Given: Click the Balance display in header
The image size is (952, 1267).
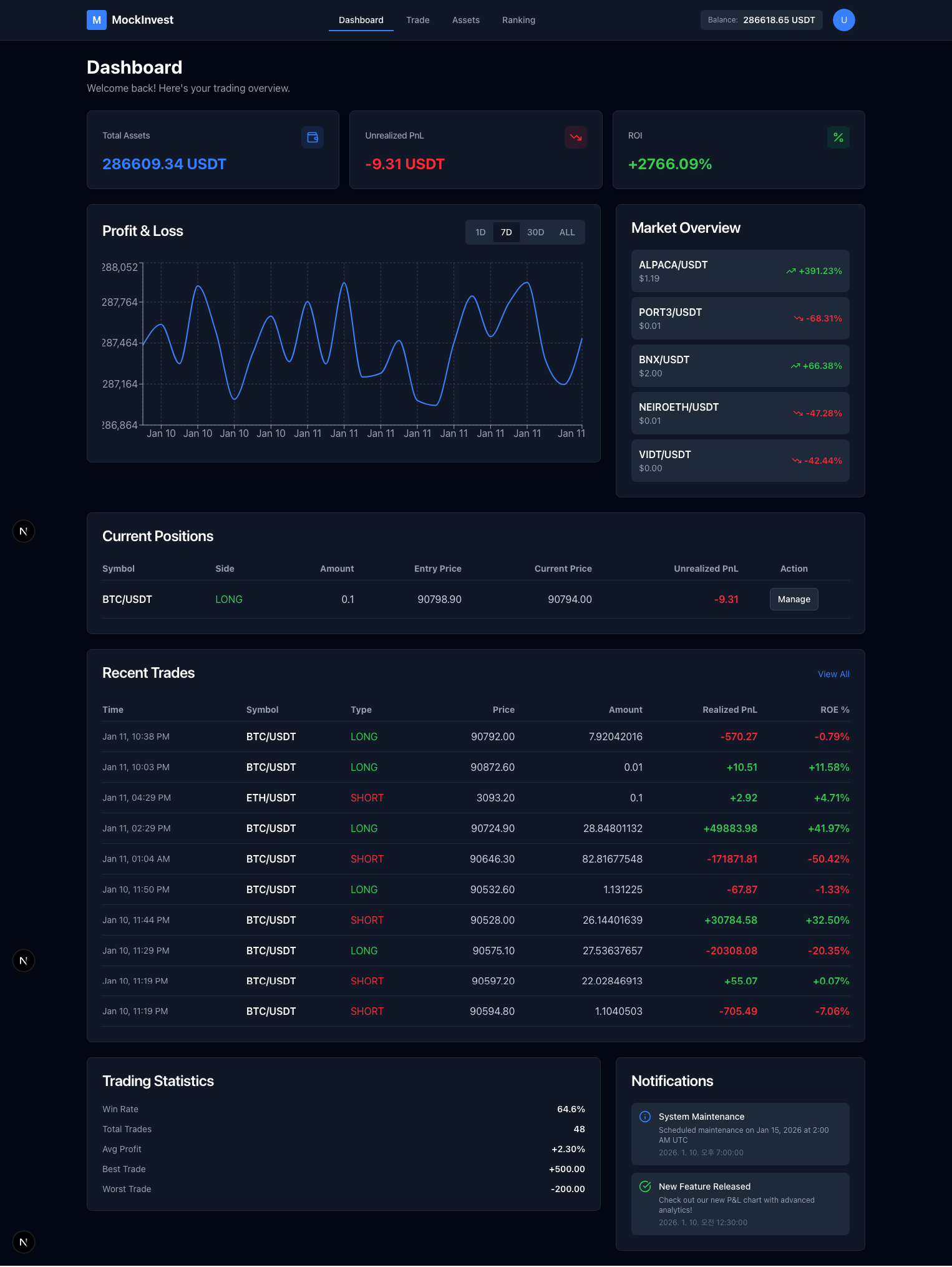Looking at the screenshot, I should 761,20.
